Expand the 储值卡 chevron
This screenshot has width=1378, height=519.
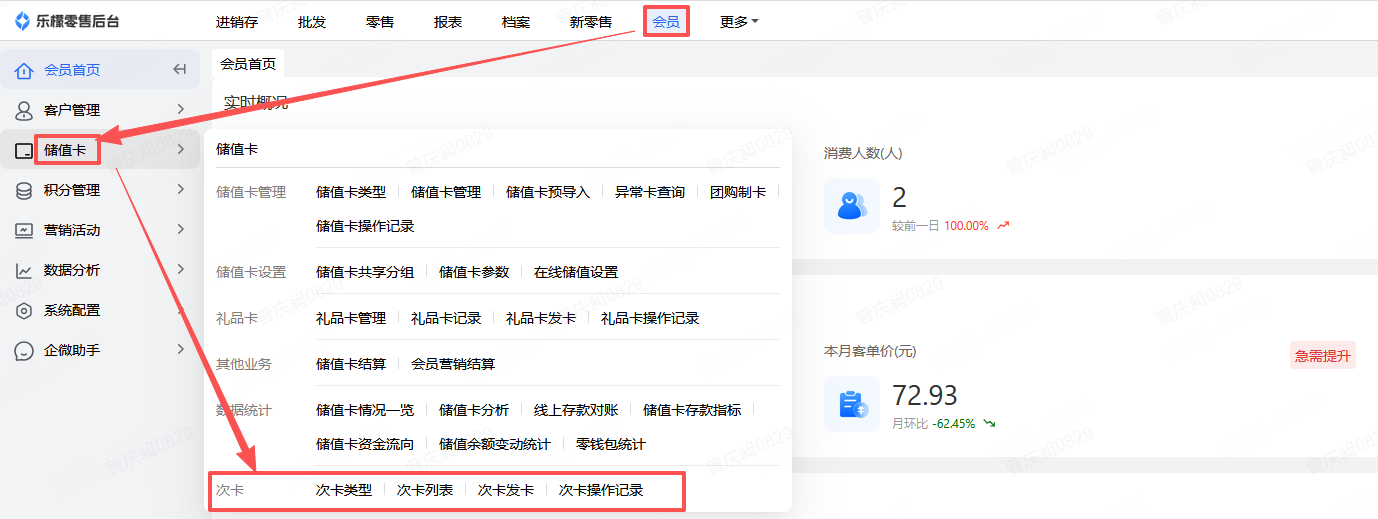coord(181,149)
